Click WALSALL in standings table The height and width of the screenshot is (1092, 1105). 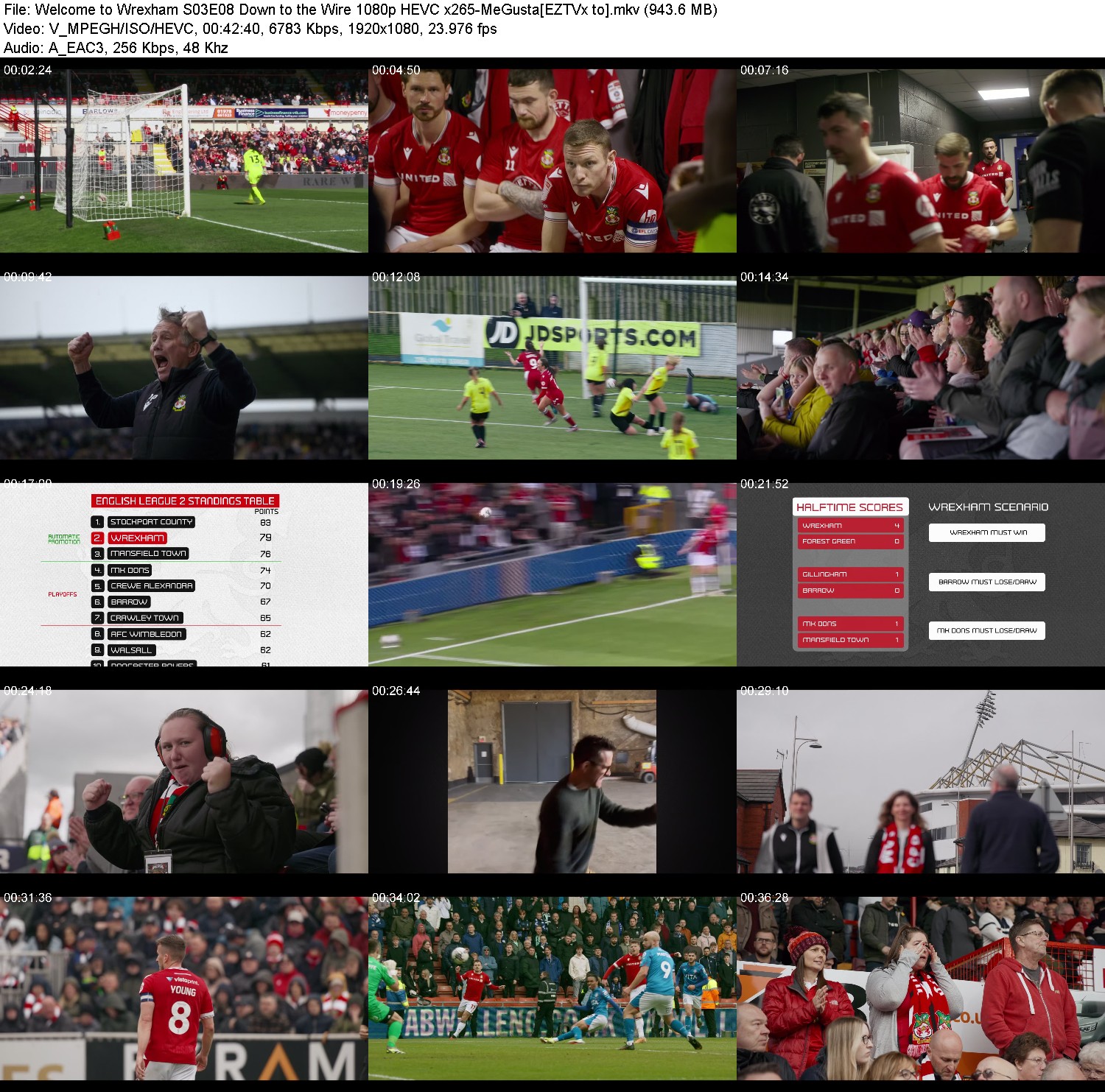[131, 650]
